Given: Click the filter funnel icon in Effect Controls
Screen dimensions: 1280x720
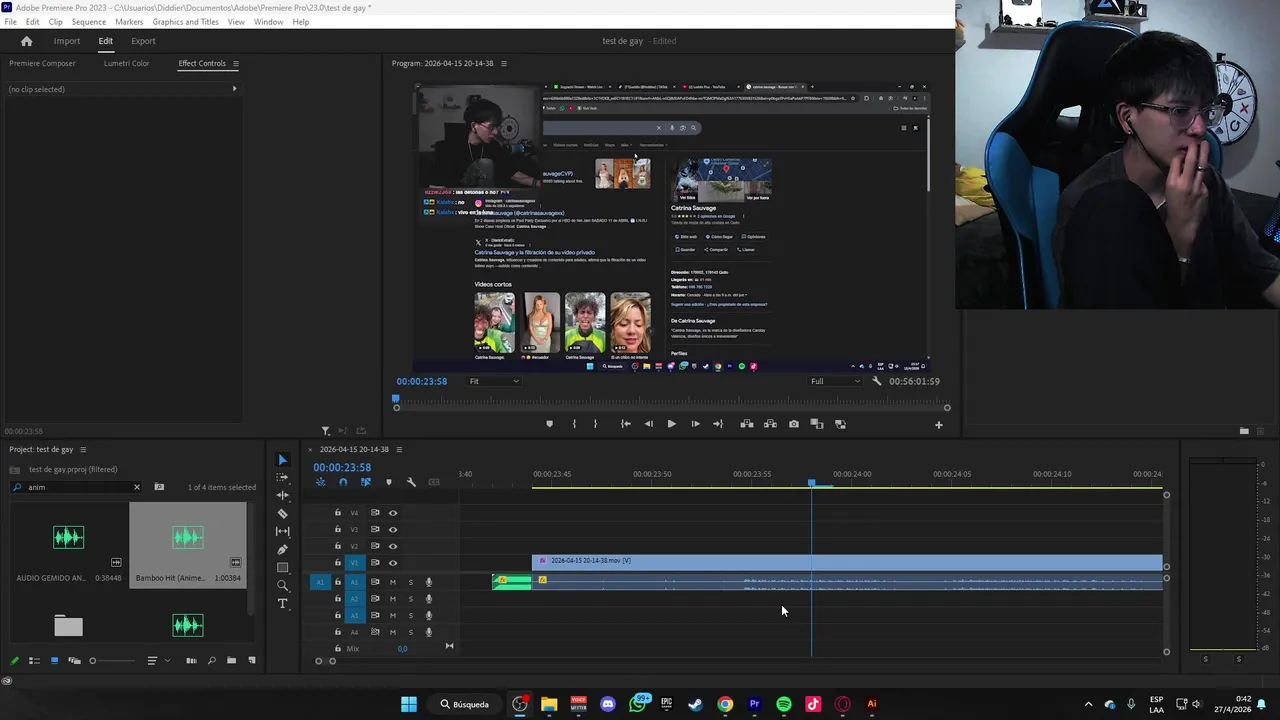Looking at the screenshot, I should pyautogui.click(x=326, y=431).
